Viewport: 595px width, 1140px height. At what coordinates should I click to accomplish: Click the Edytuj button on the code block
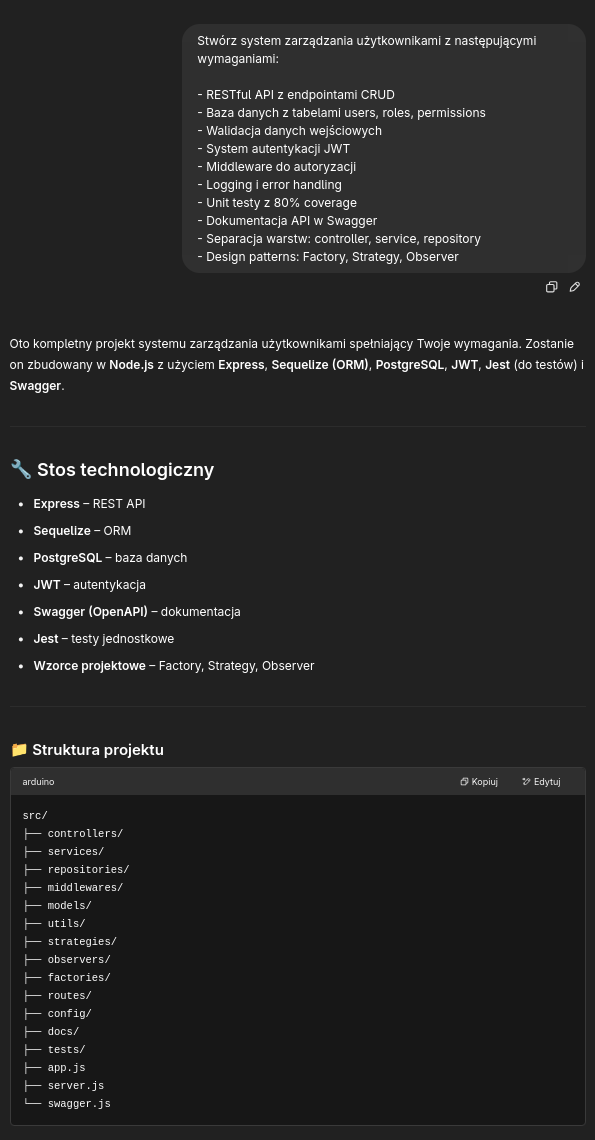click(542, 782)
